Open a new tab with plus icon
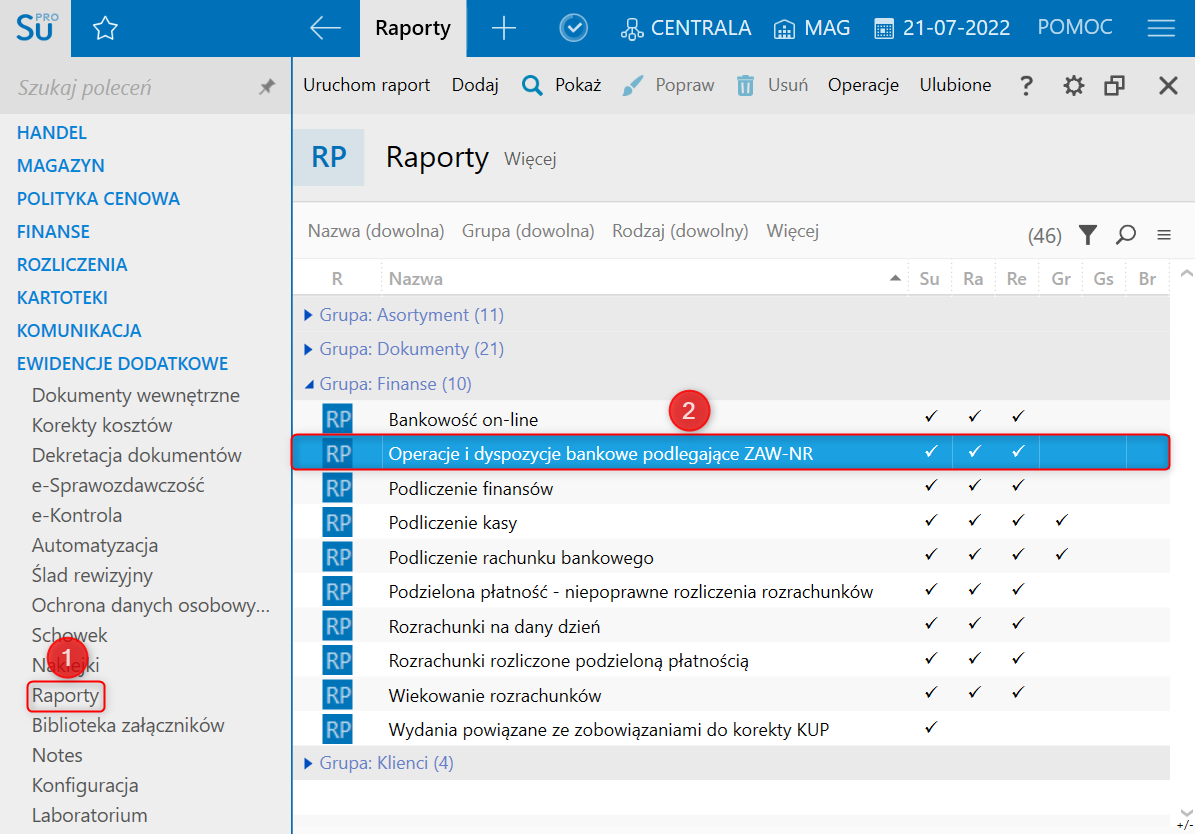 pos(504,29)
